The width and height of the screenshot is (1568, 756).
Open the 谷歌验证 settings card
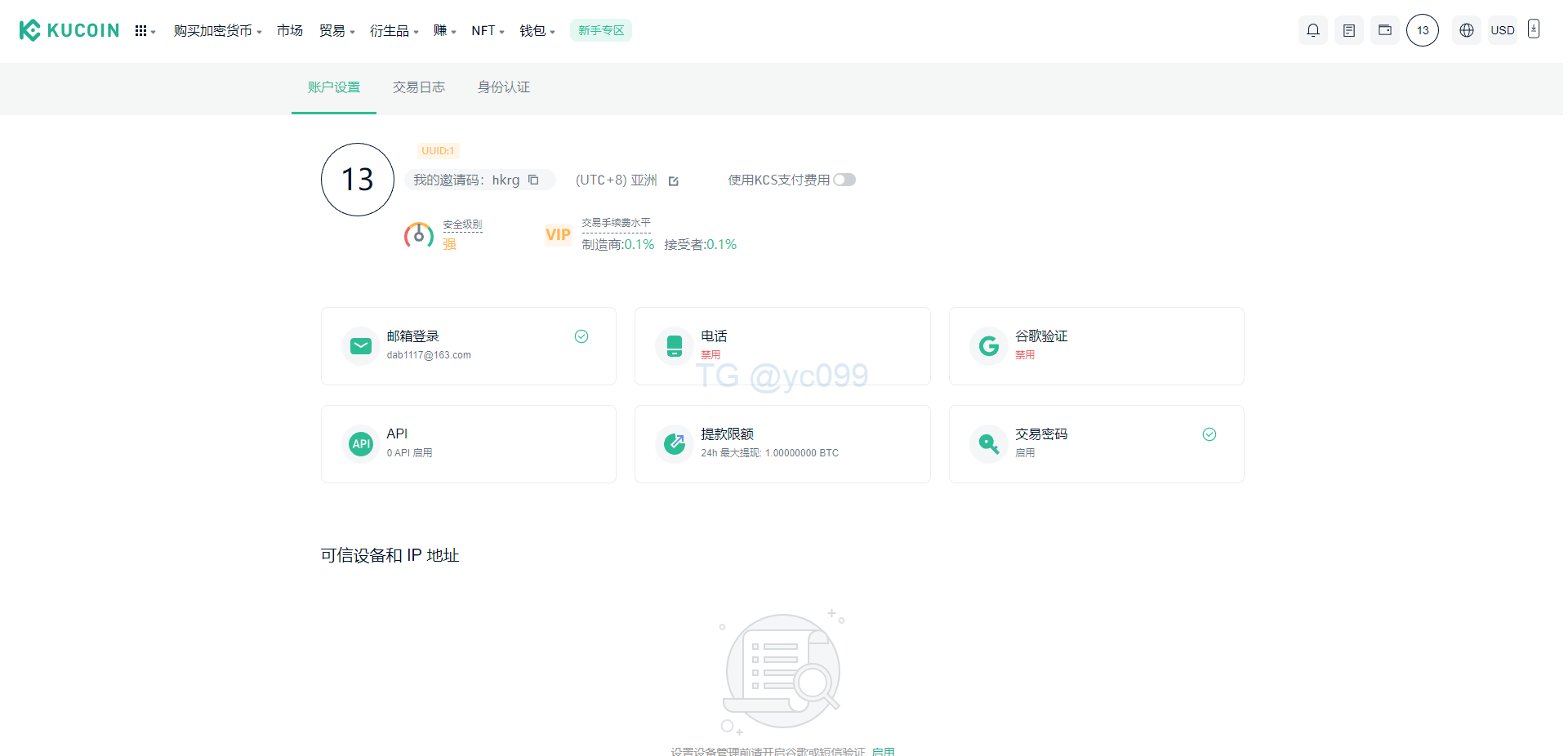1095,346
